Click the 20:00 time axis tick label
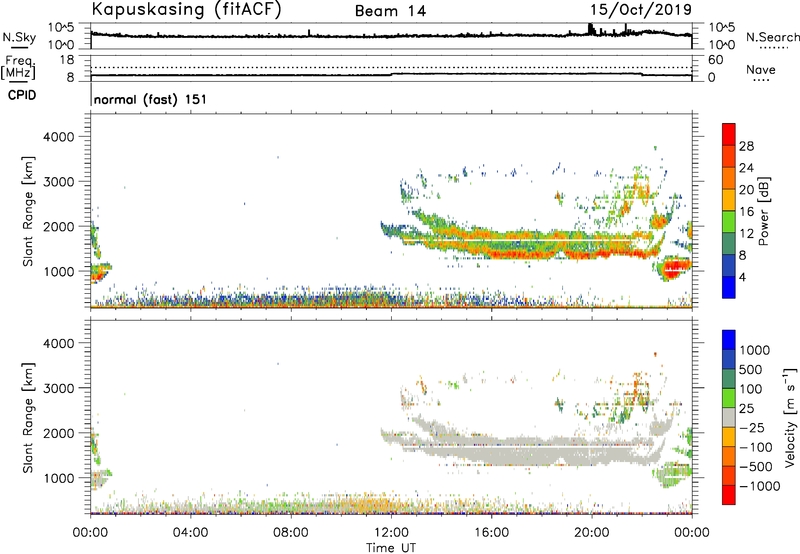Image resolution: width=800 pixels, height=554 pixels. (592, 533)
